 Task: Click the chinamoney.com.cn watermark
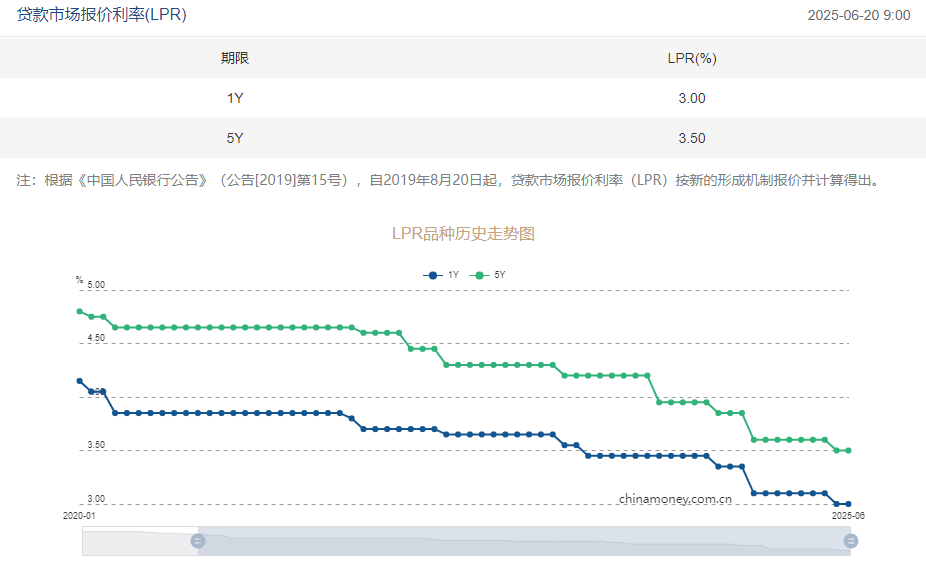[x=675, y=498]
